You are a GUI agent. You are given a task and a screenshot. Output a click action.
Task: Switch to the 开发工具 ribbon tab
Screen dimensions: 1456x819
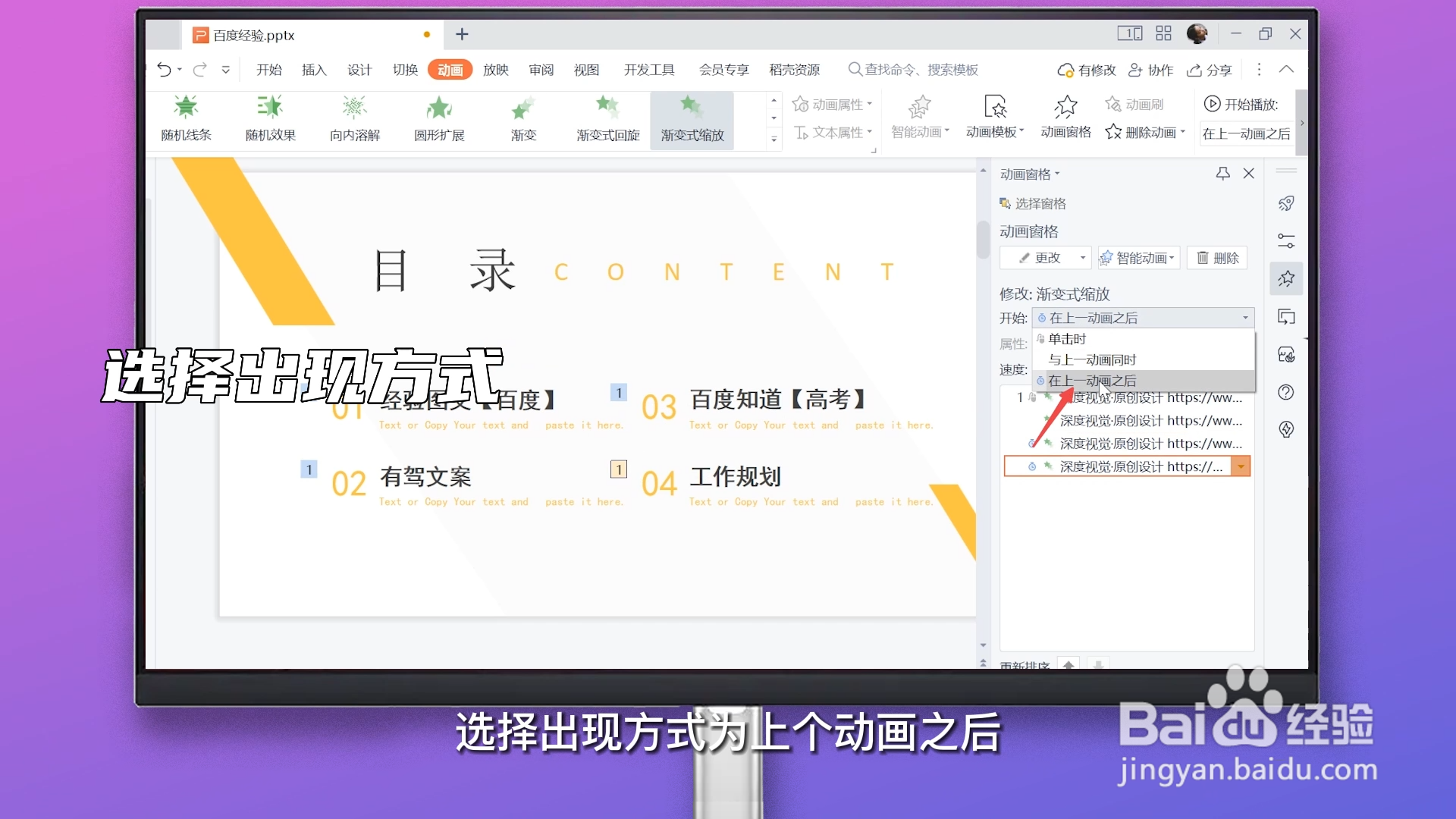[x=649, y=70]
